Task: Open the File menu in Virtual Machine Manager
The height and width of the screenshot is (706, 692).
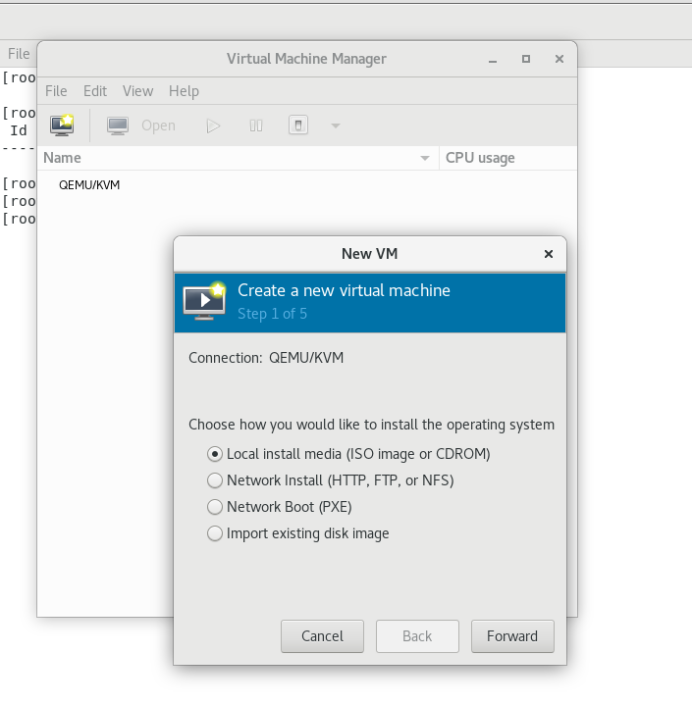Action: (56, 91)
